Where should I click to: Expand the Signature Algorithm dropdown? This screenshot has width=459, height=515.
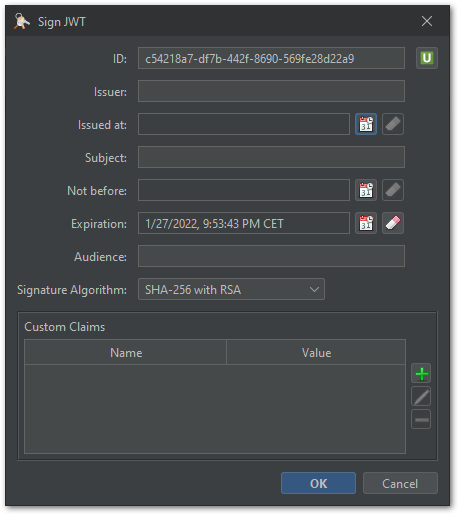[231, 289]
